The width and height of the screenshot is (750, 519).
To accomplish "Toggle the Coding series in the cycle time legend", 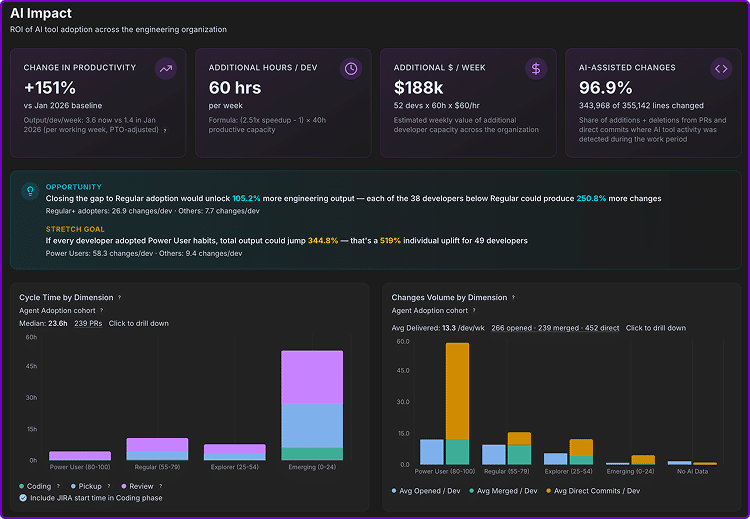I will click(35, 486).
